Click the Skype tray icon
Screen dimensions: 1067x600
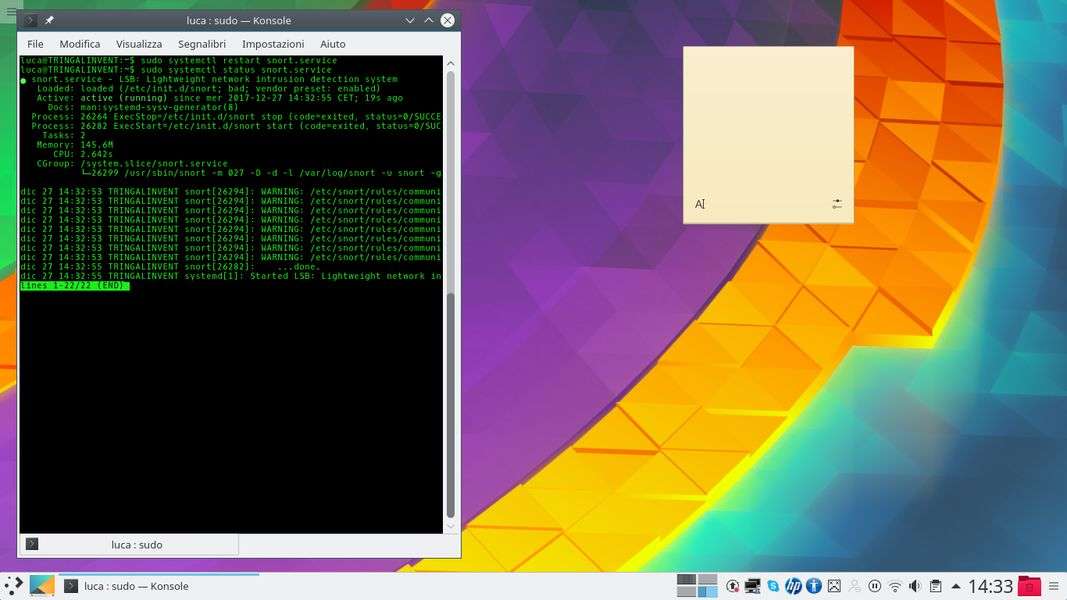coord(773,586)
